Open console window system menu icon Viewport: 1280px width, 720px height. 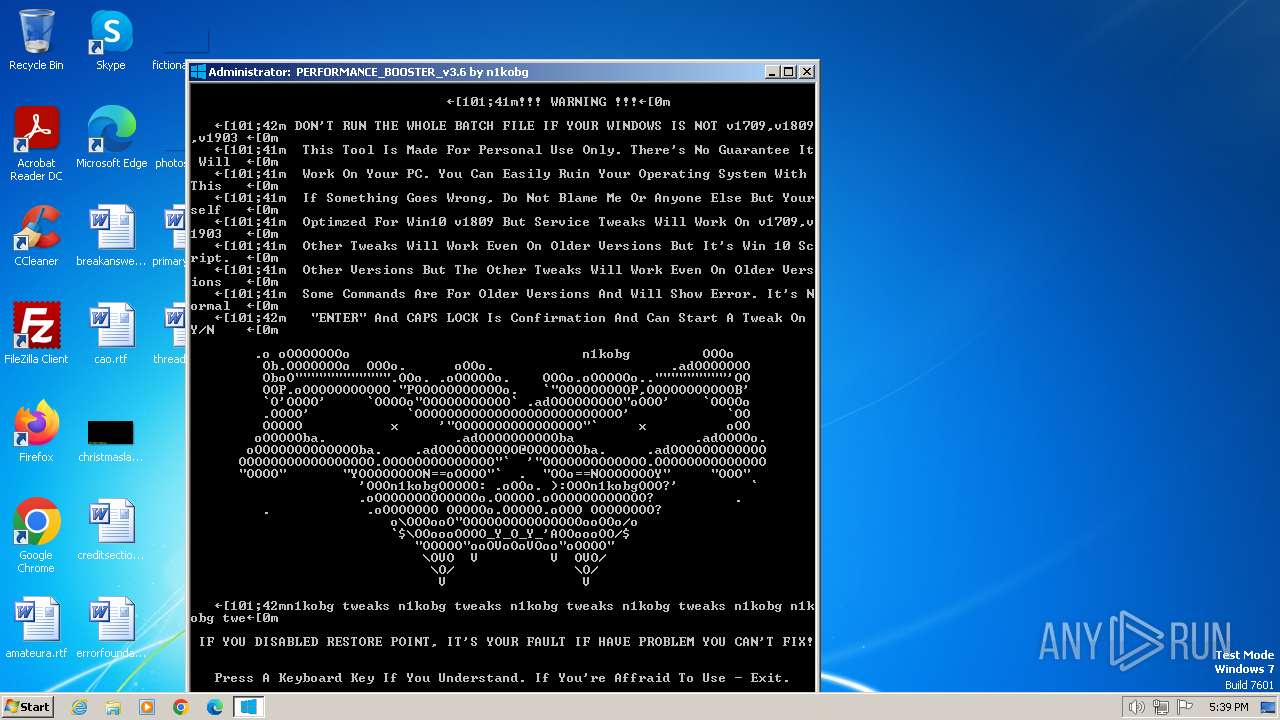tap(198, 72)
